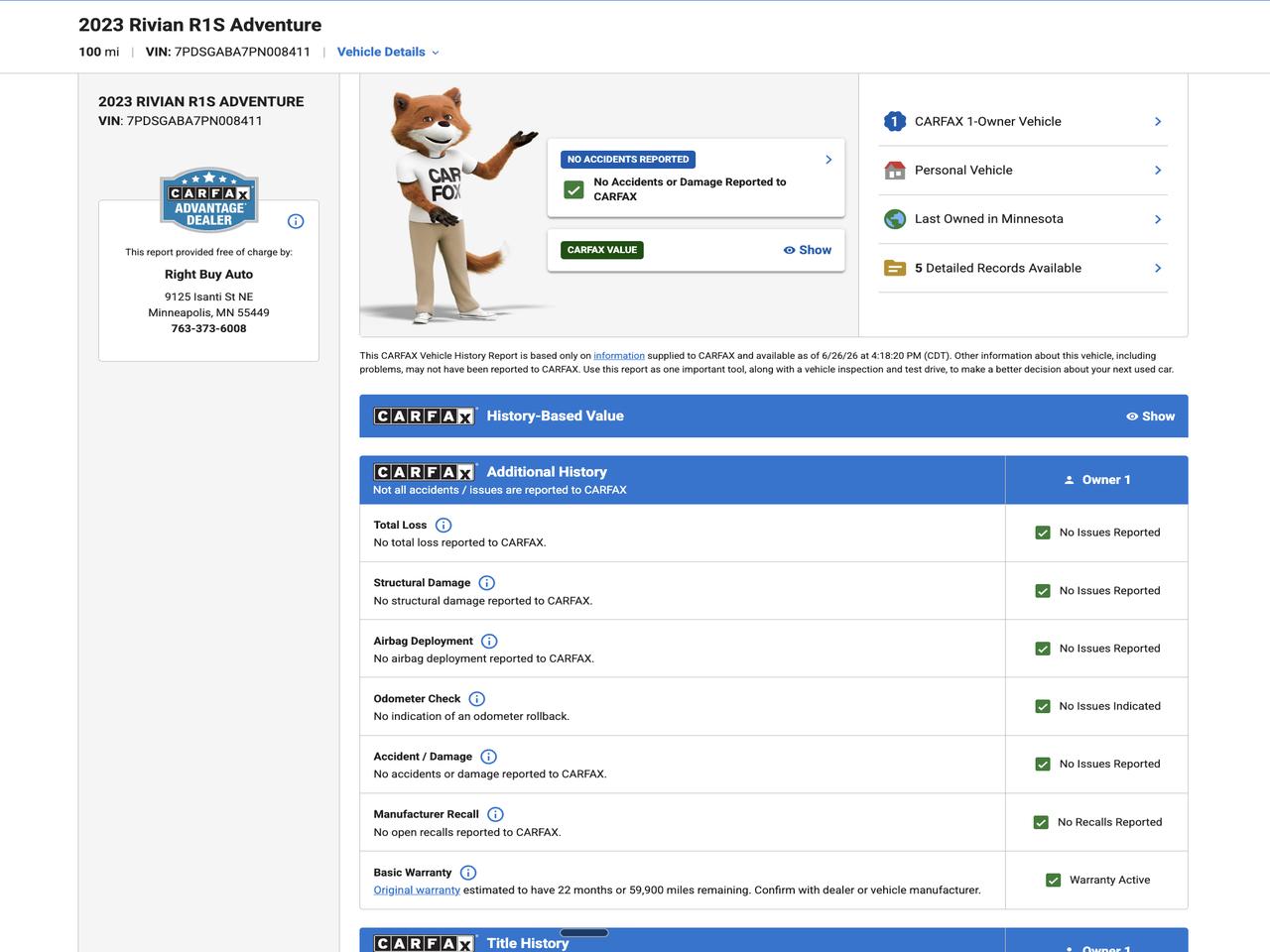Click the Accident / Damage No Issues checkmark
This screenshot has width=1270, height=952.
1043,765
